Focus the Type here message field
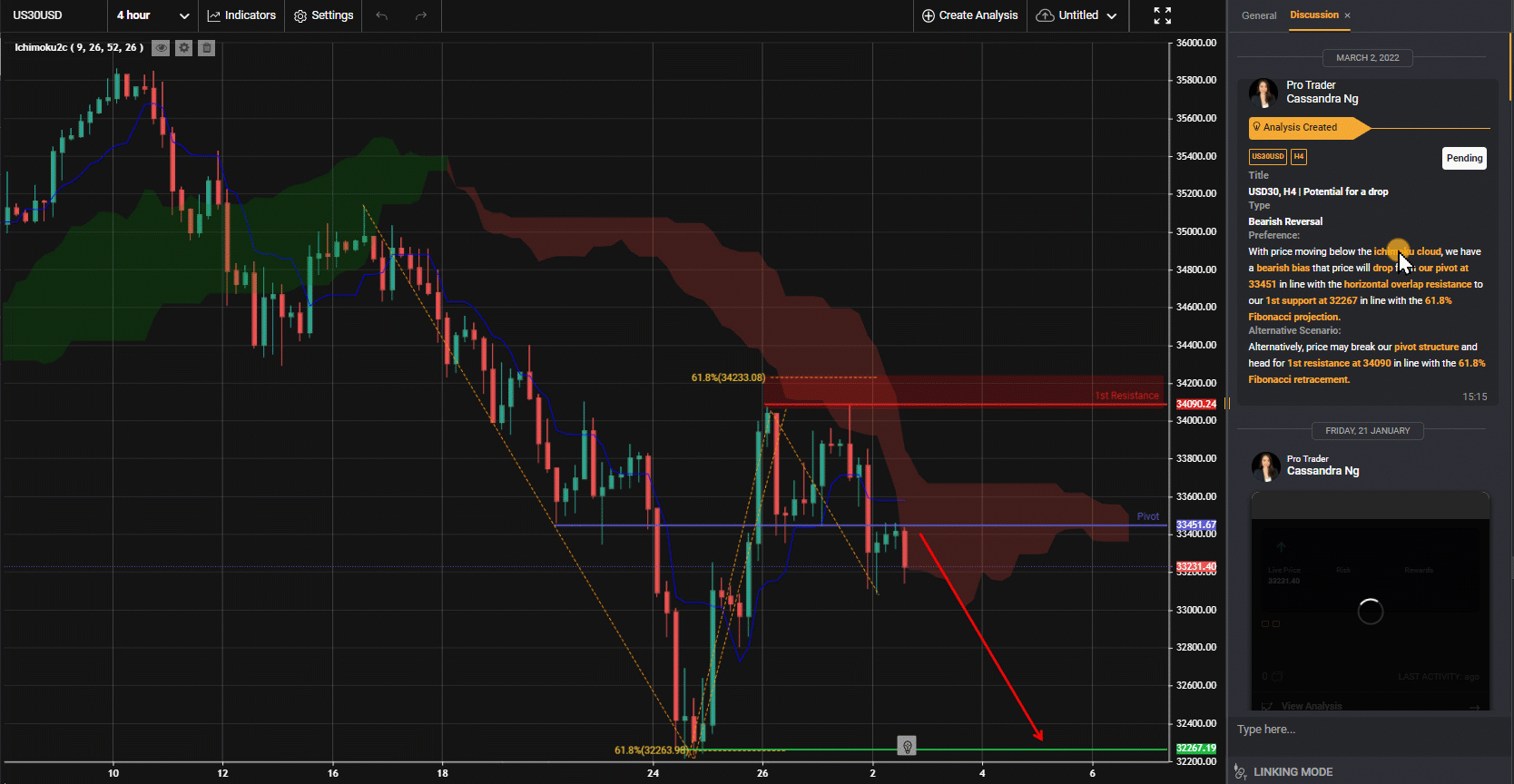This screenshot has height=784, width=1514. [1369, 730]
